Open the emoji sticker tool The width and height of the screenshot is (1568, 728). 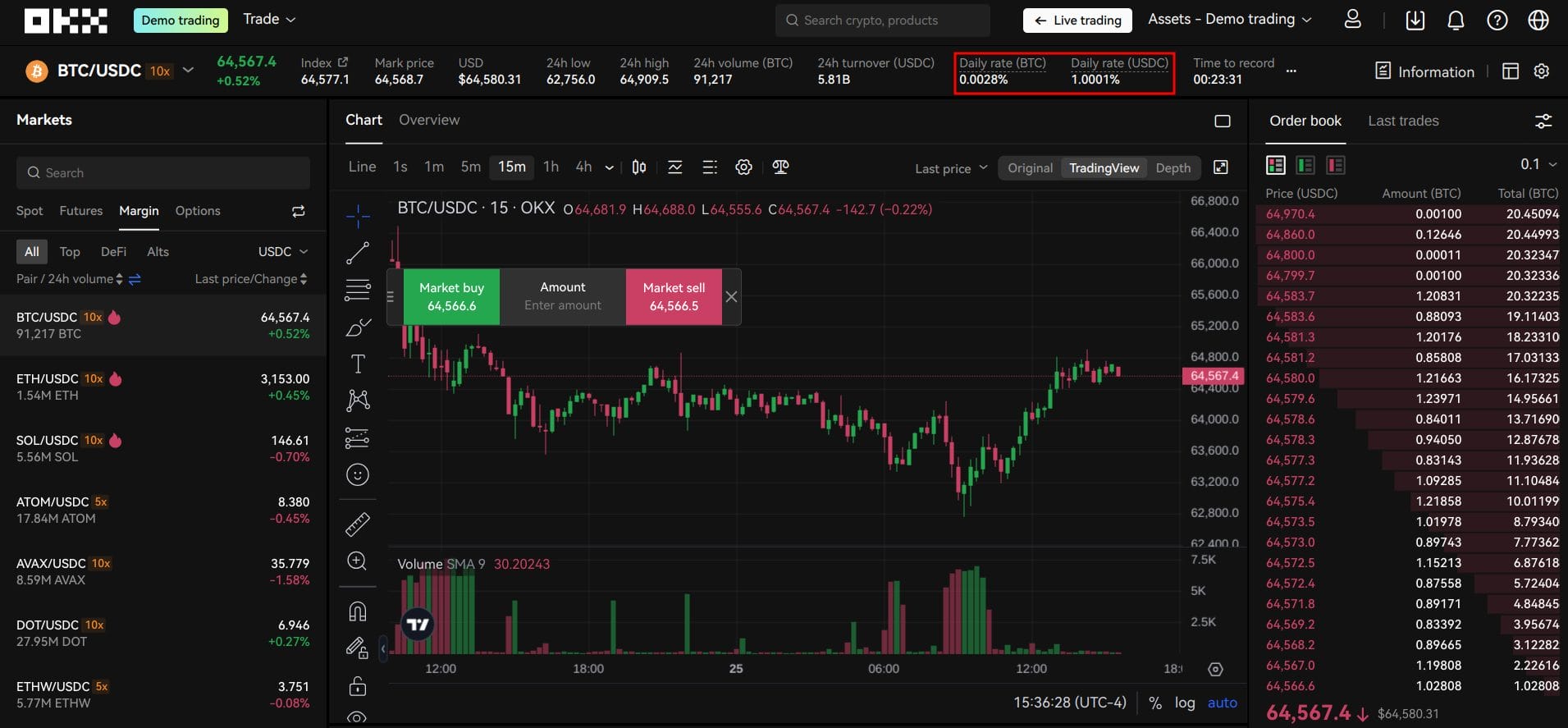[358, 474]
